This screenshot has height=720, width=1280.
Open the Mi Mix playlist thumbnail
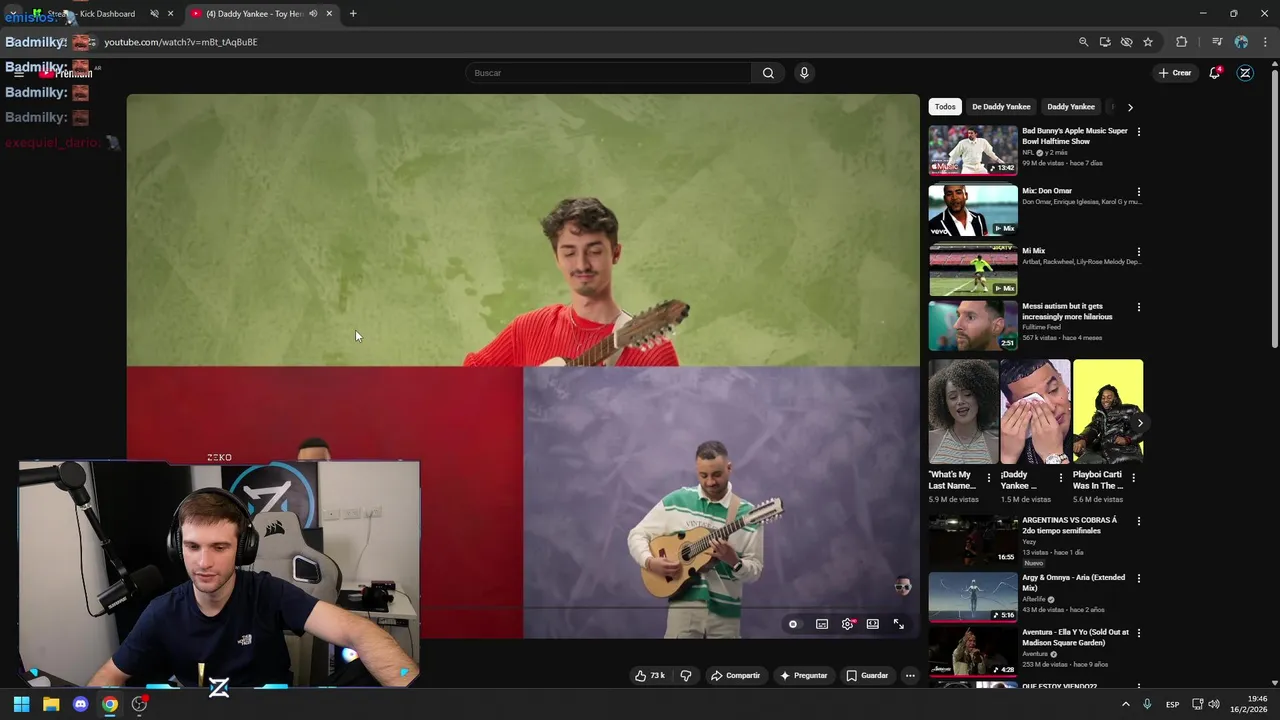click(x=973, y=270)
